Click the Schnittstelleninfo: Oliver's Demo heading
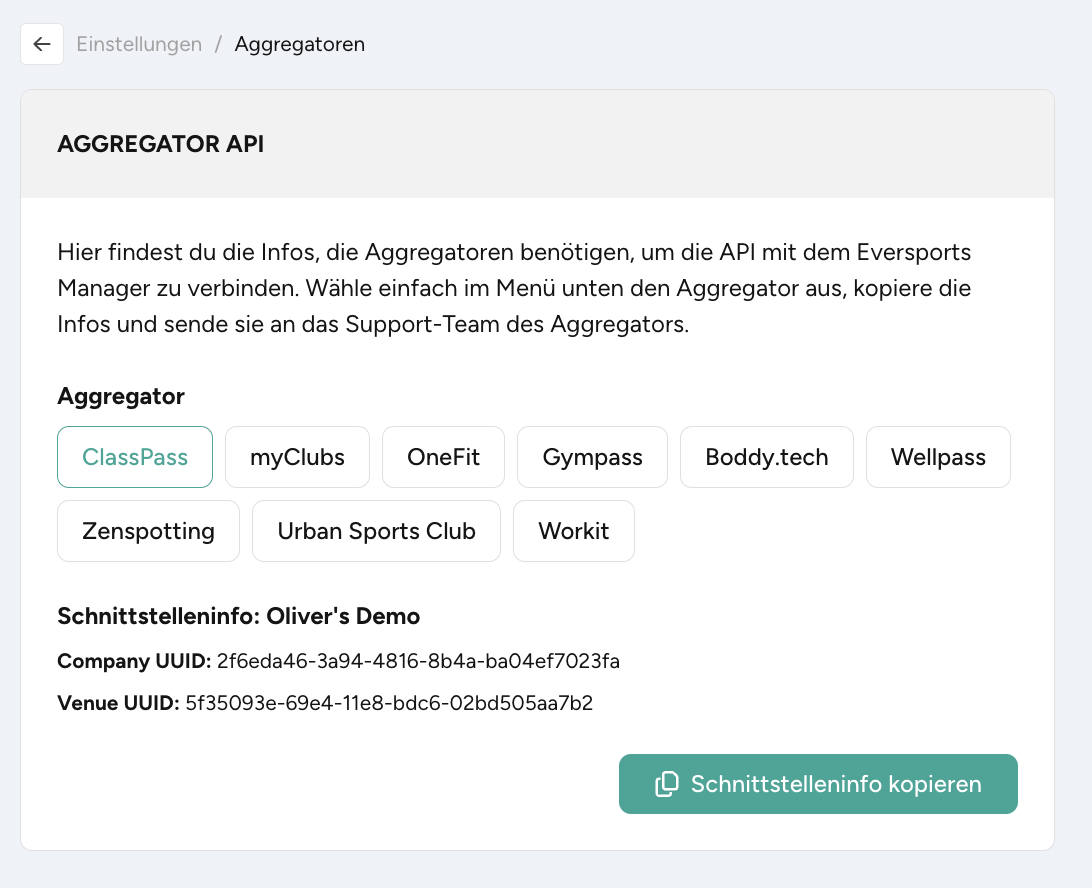This screenshot has height=888, width=1092. (239, 616)
